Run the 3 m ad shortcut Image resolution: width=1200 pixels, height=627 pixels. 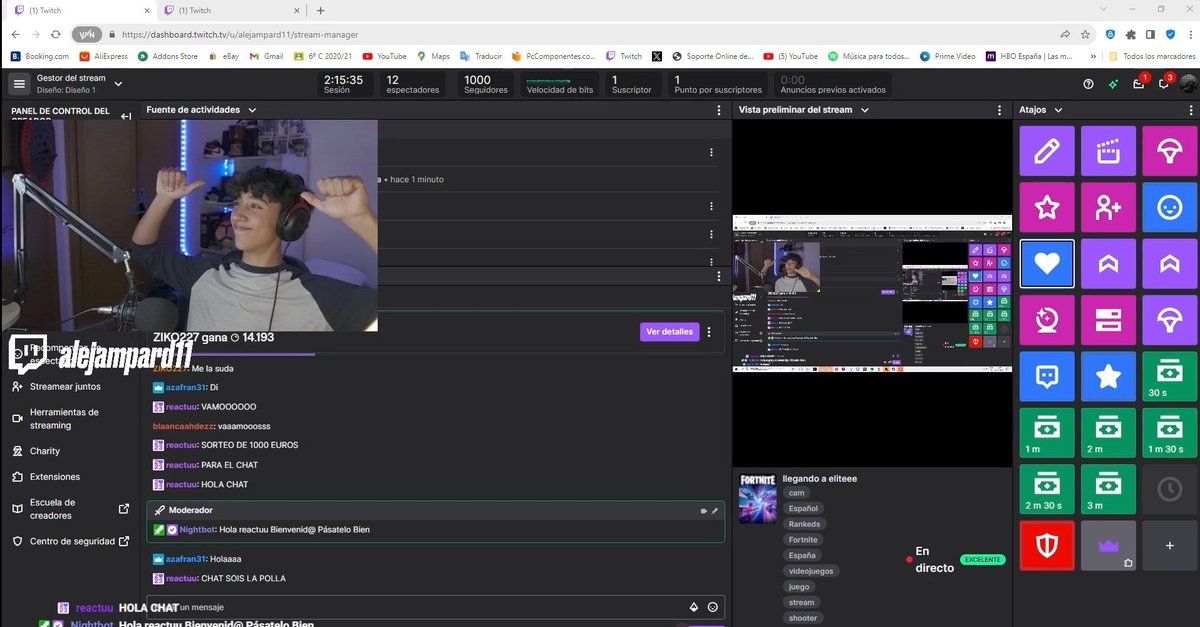click(1108, 490)
